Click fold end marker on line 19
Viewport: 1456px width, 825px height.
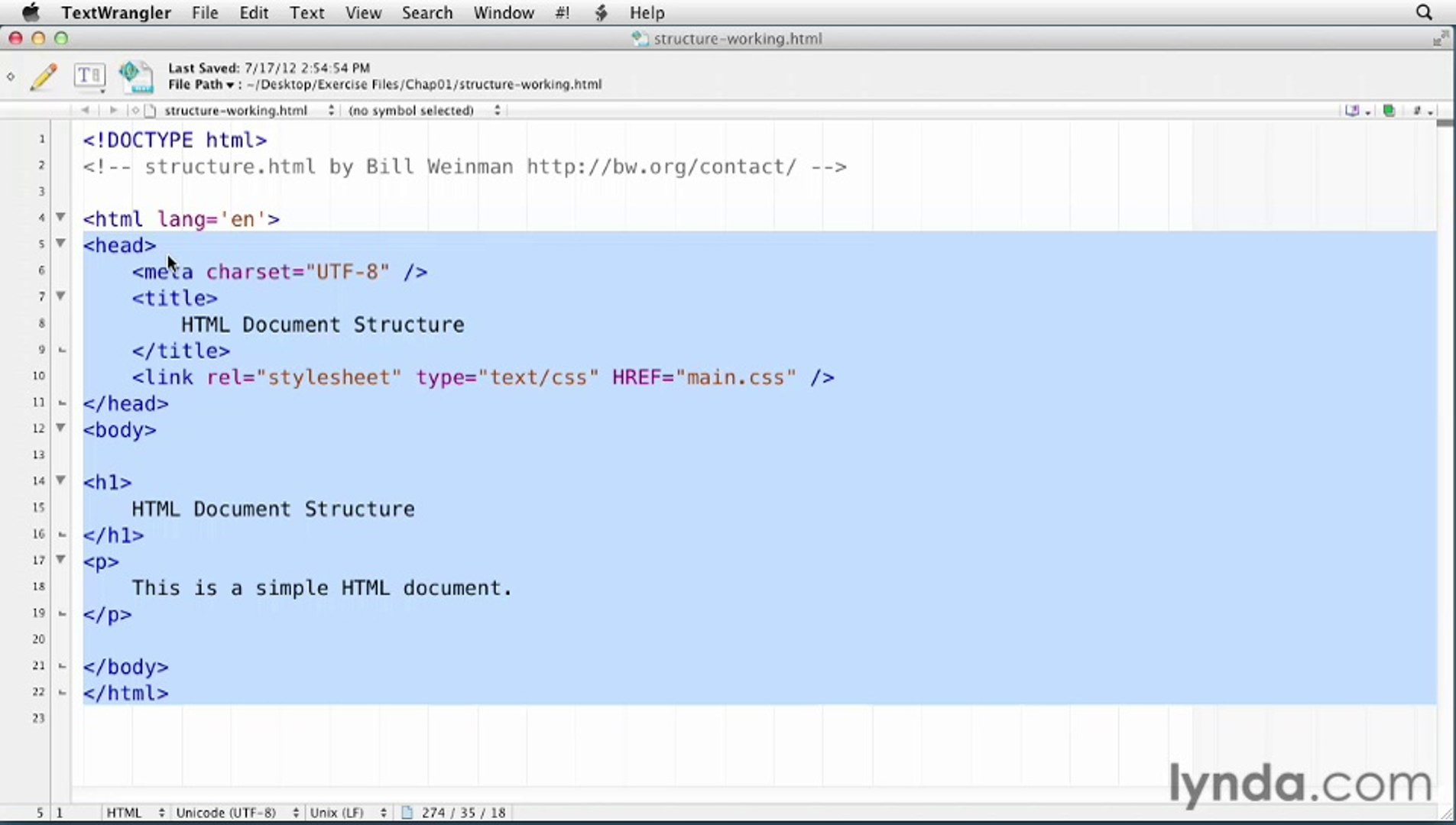click(x=63, y=613)
